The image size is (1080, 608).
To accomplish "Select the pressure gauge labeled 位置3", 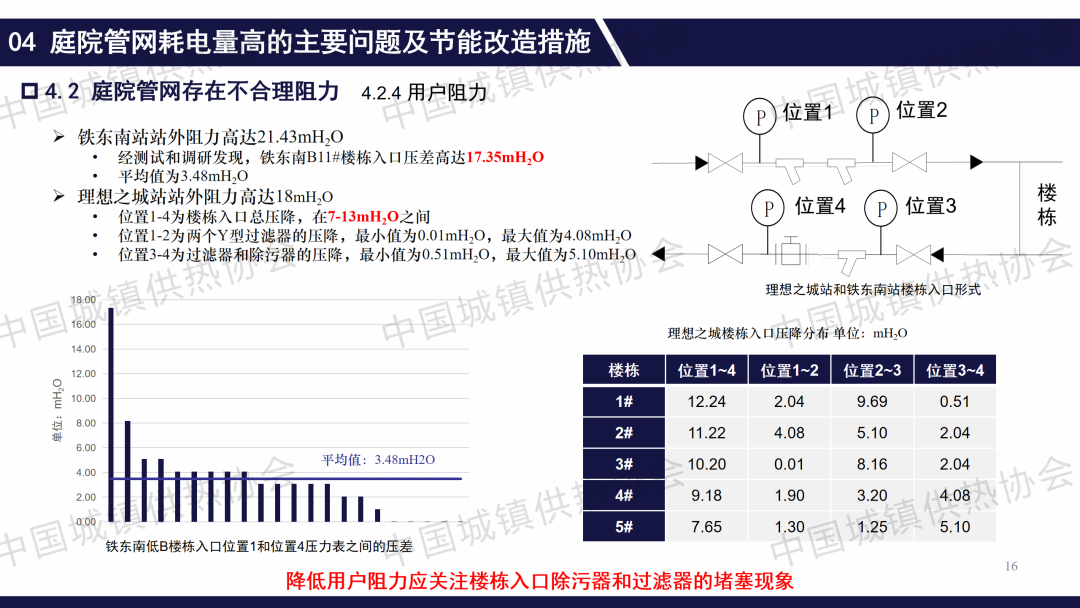I will click(x=882, y=209).
